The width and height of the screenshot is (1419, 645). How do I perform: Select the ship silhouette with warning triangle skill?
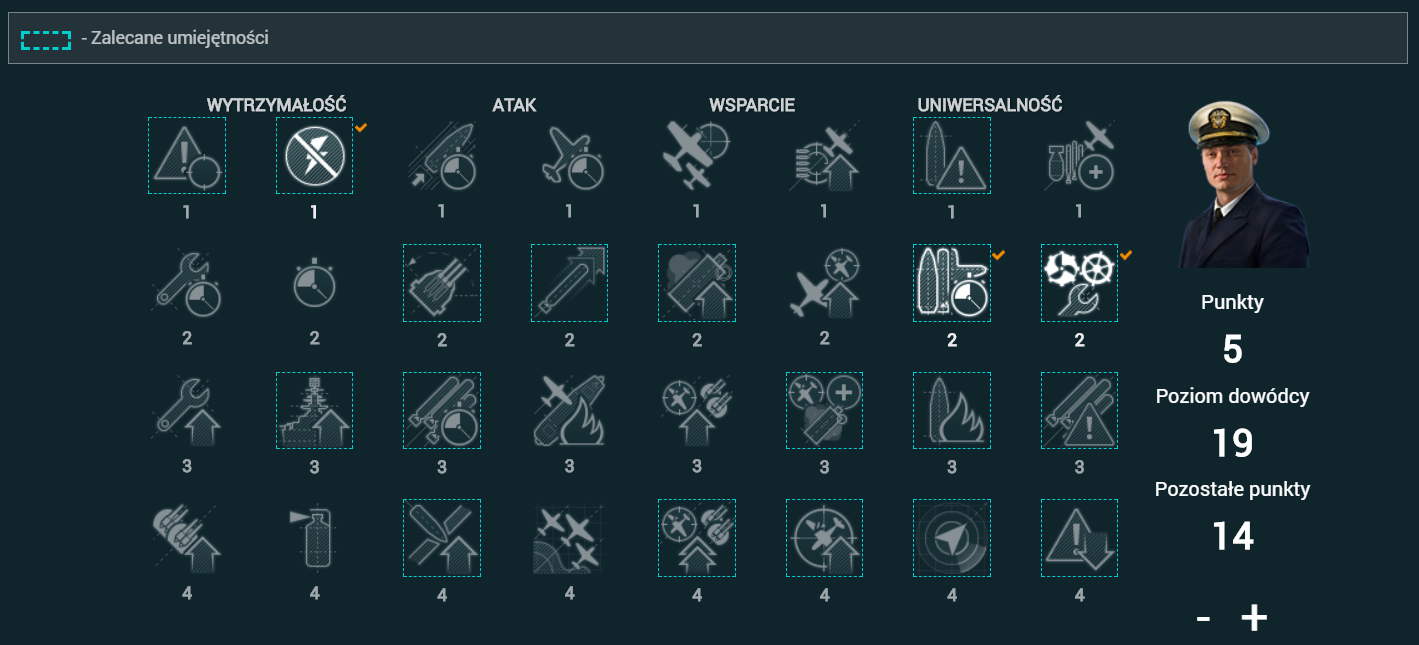click(952, 156)
